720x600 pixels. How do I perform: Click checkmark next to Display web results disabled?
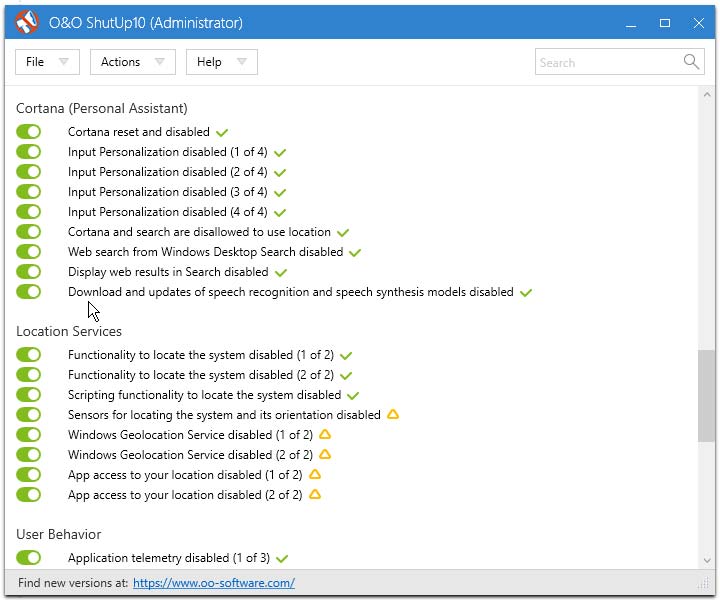click(281, 273)
